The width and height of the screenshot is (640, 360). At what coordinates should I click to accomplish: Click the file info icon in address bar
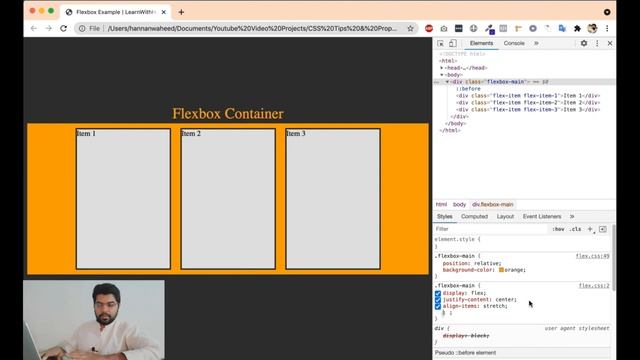[x=82, y=29]
